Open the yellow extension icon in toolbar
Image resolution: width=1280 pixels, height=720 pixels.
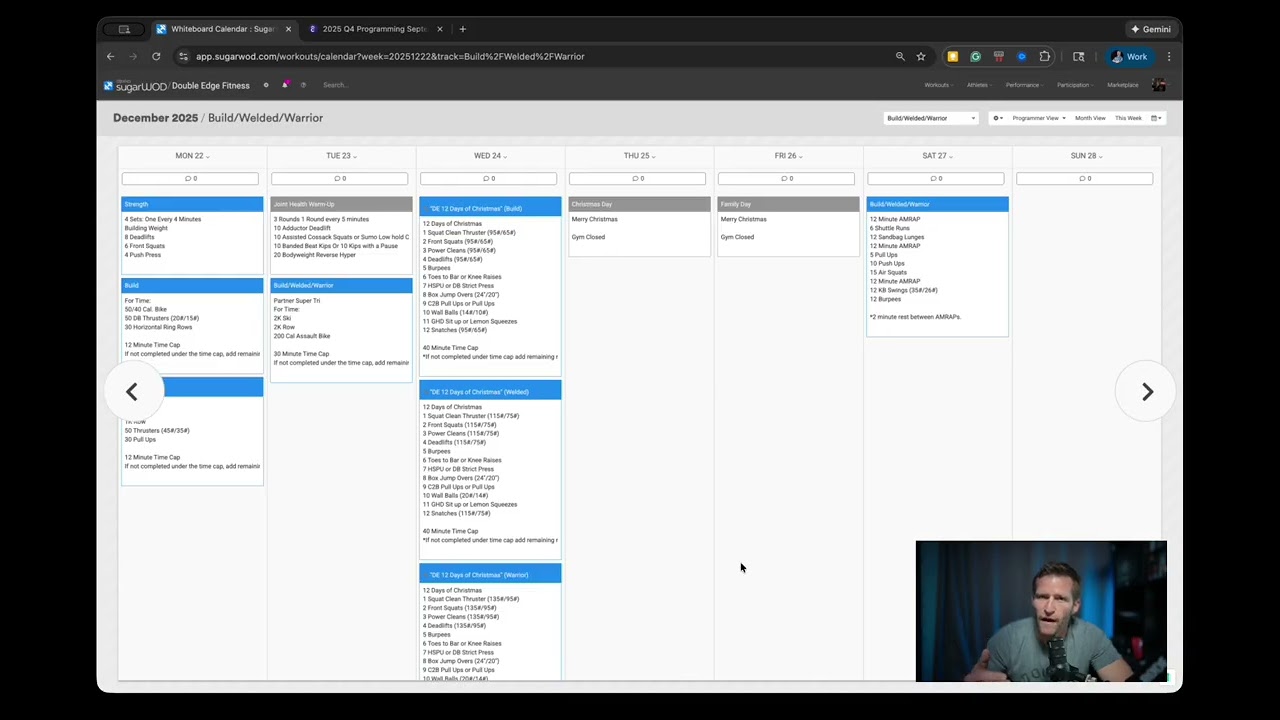(953, 56)
